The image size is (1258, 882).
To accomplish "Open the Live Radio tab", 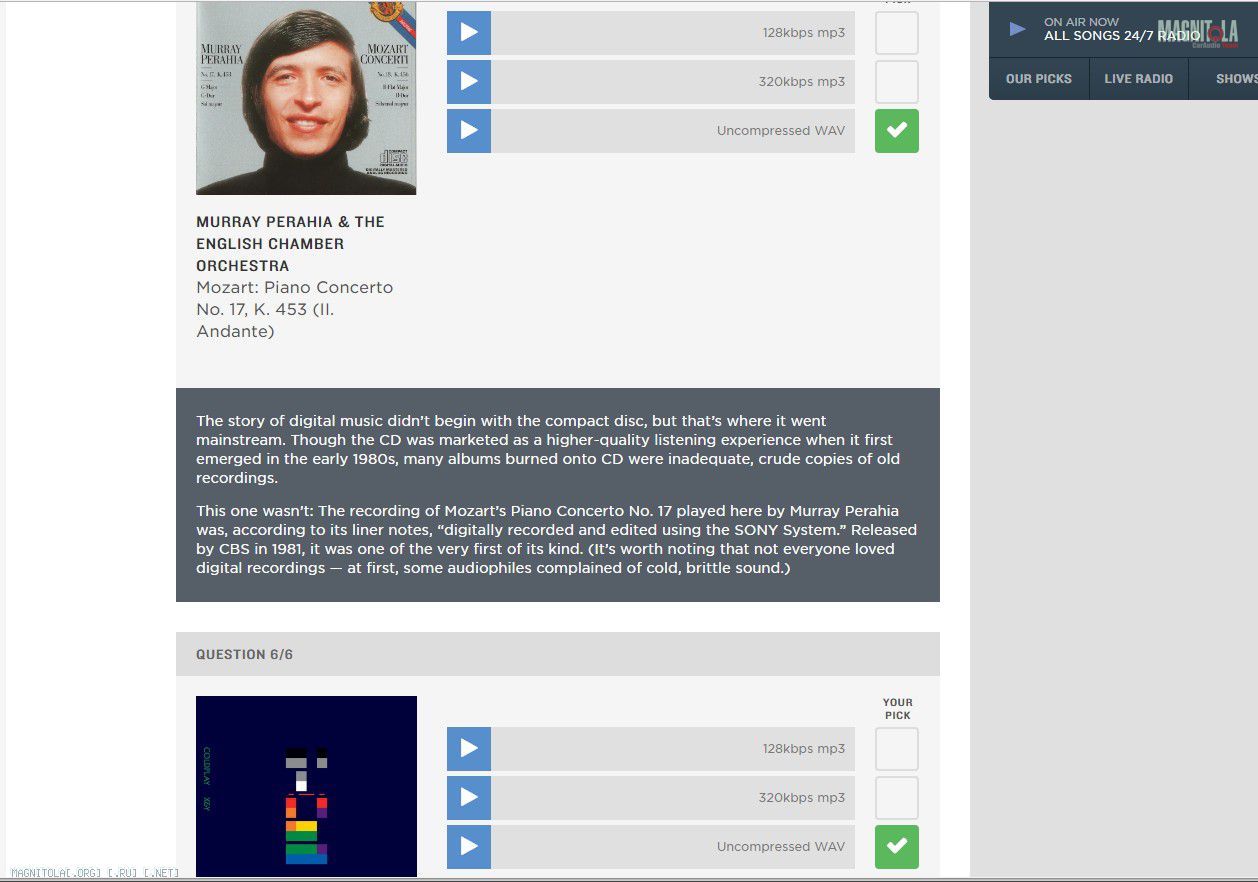I will [1139, 79].
